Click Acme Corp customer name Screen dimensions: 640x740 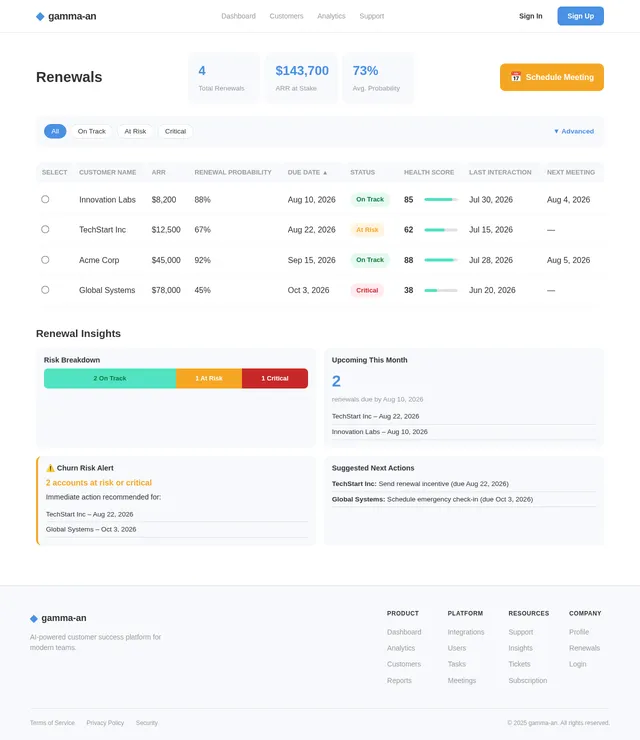click(x=99, y=260)
